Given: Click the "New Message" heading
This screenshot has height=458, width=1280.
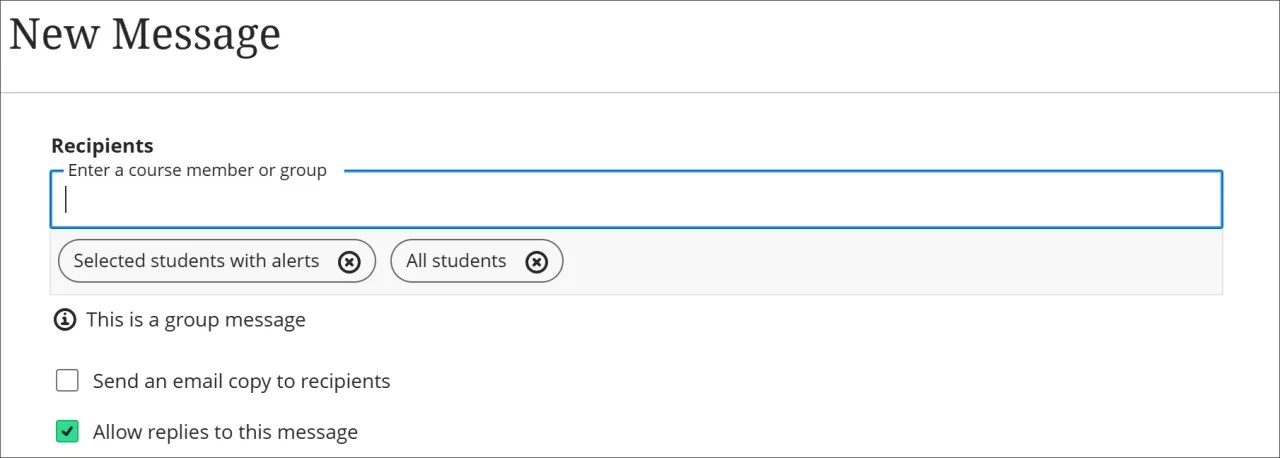Looking at the screenshot, I should (145, 34).
